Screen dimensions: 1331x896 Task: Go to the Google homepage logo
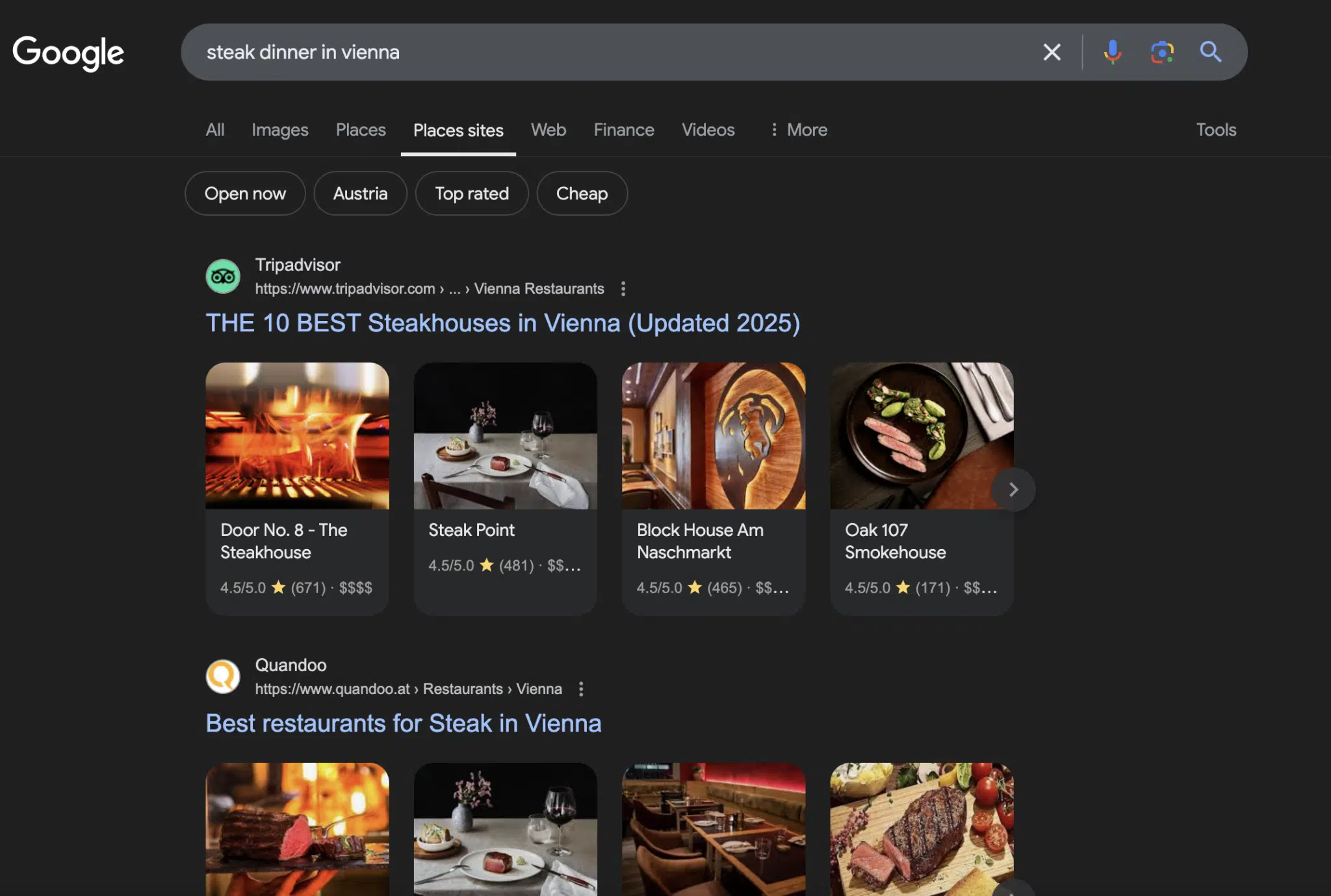pos(68,53)
